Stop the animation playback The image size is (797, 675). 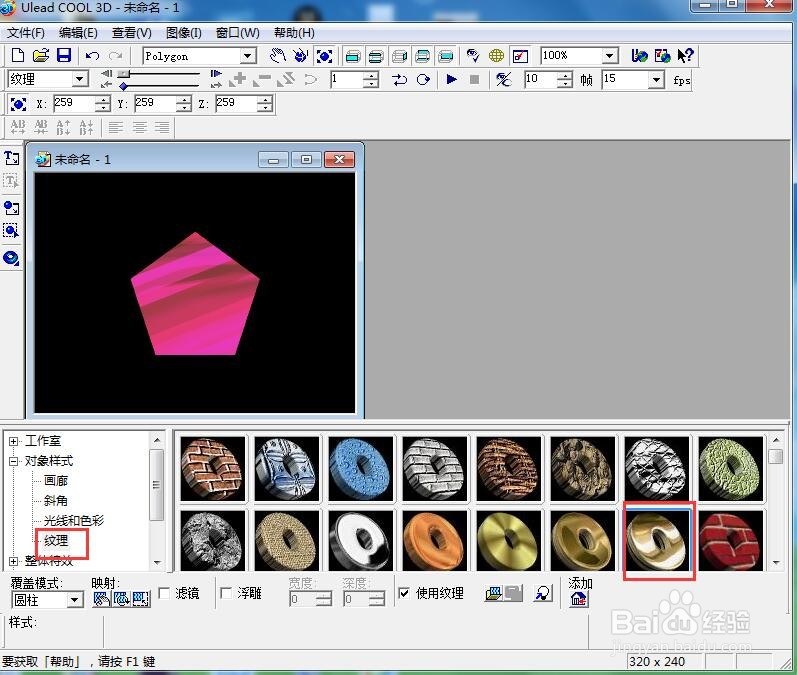[x=474, y=79]
